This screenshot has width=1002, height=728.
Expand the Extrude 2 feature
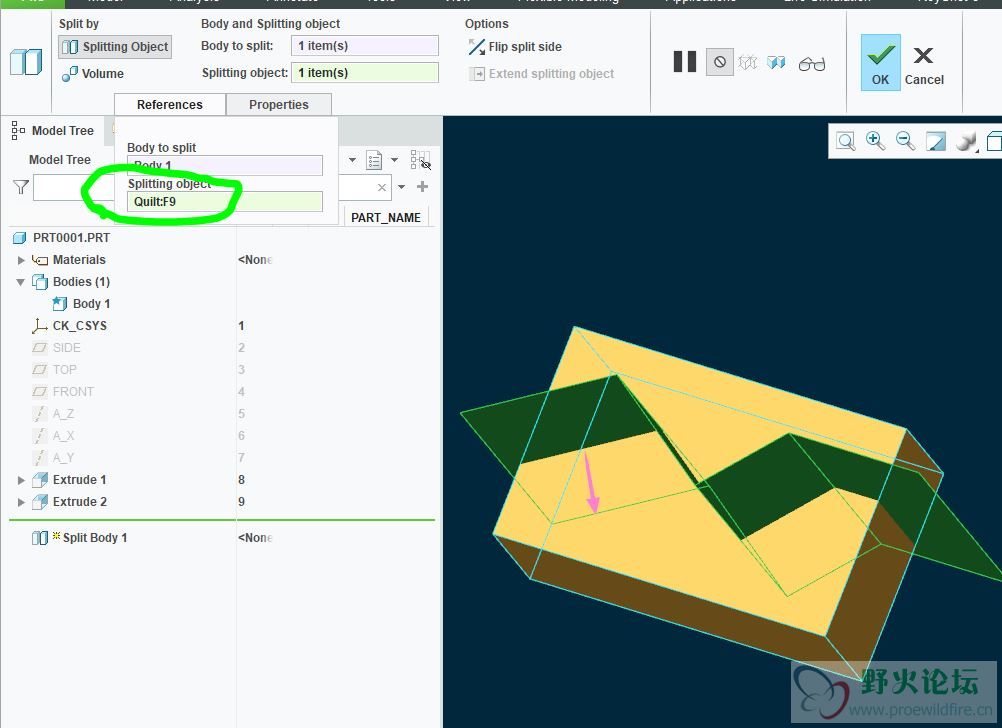pyautogui.click(x=21, y=502)
